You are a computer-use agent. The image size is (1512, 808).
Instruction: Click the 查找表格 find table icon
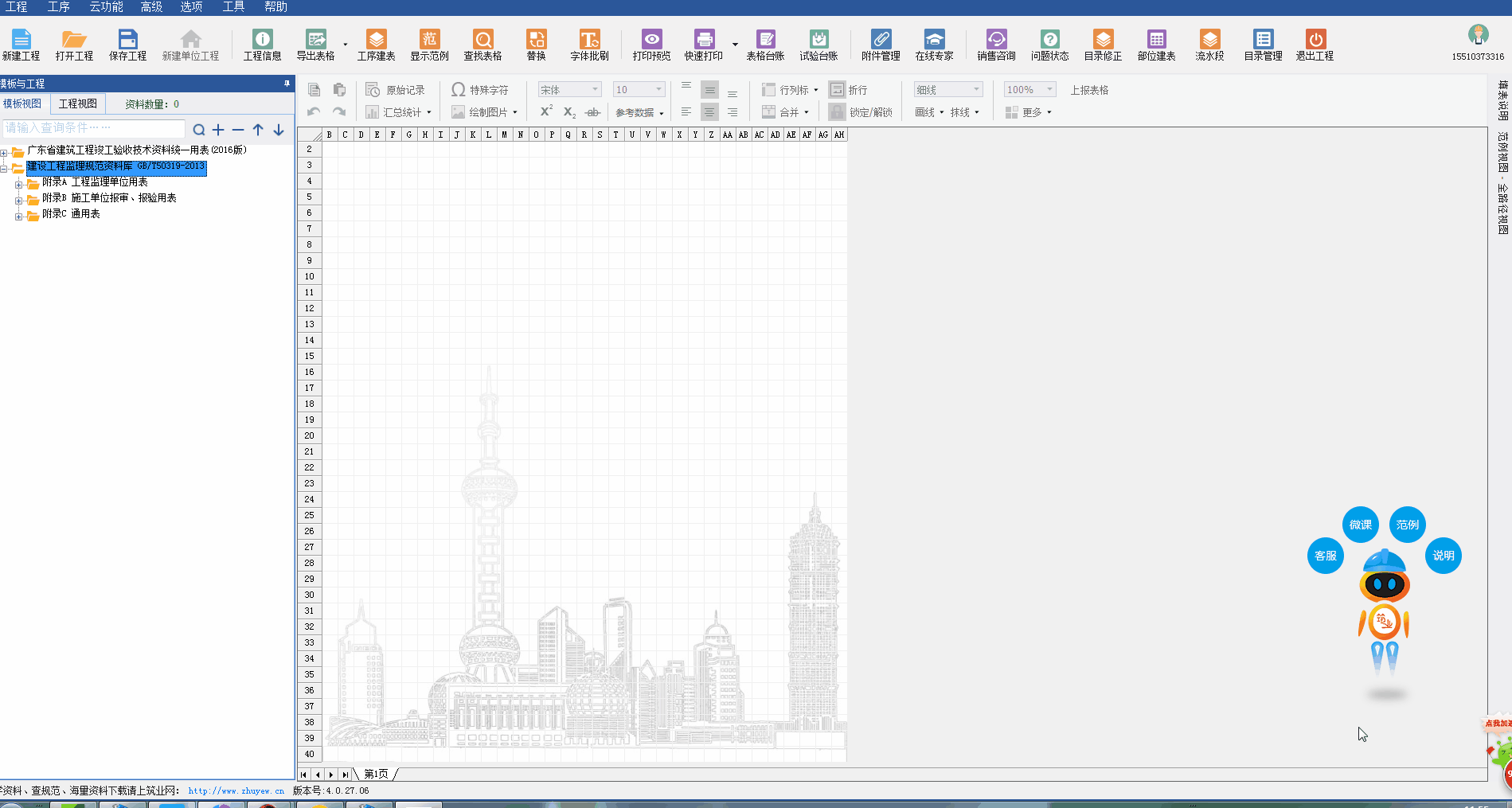tap(483, 45)
